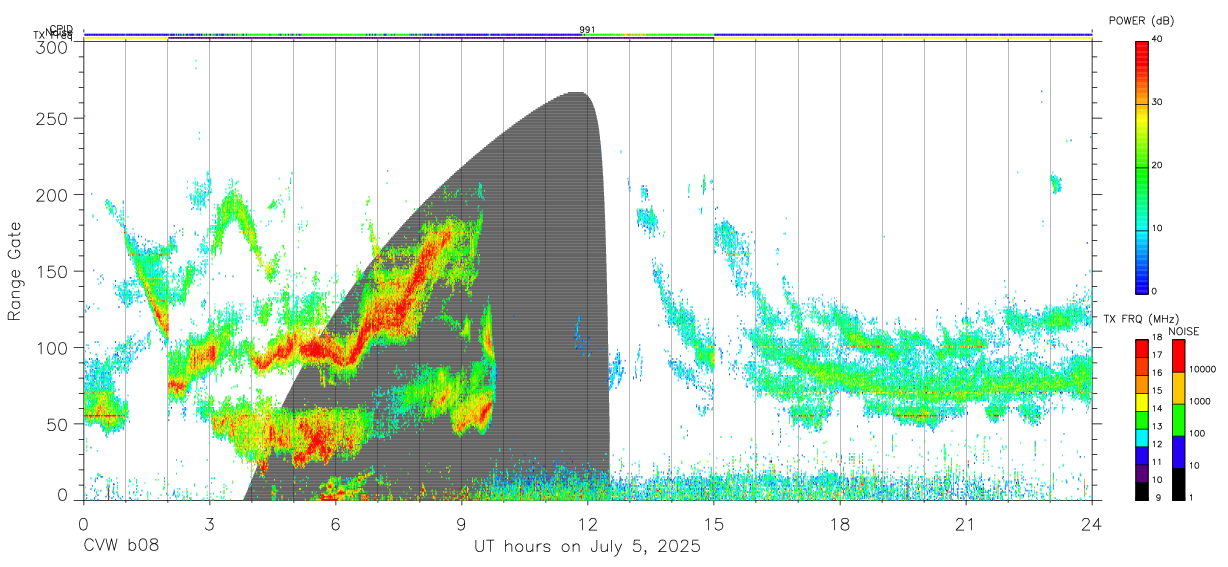This screenshot has width=1228, height=567.
Task: Click the 15 hour tick label on time axis
Action: click(x=714, y=523)
